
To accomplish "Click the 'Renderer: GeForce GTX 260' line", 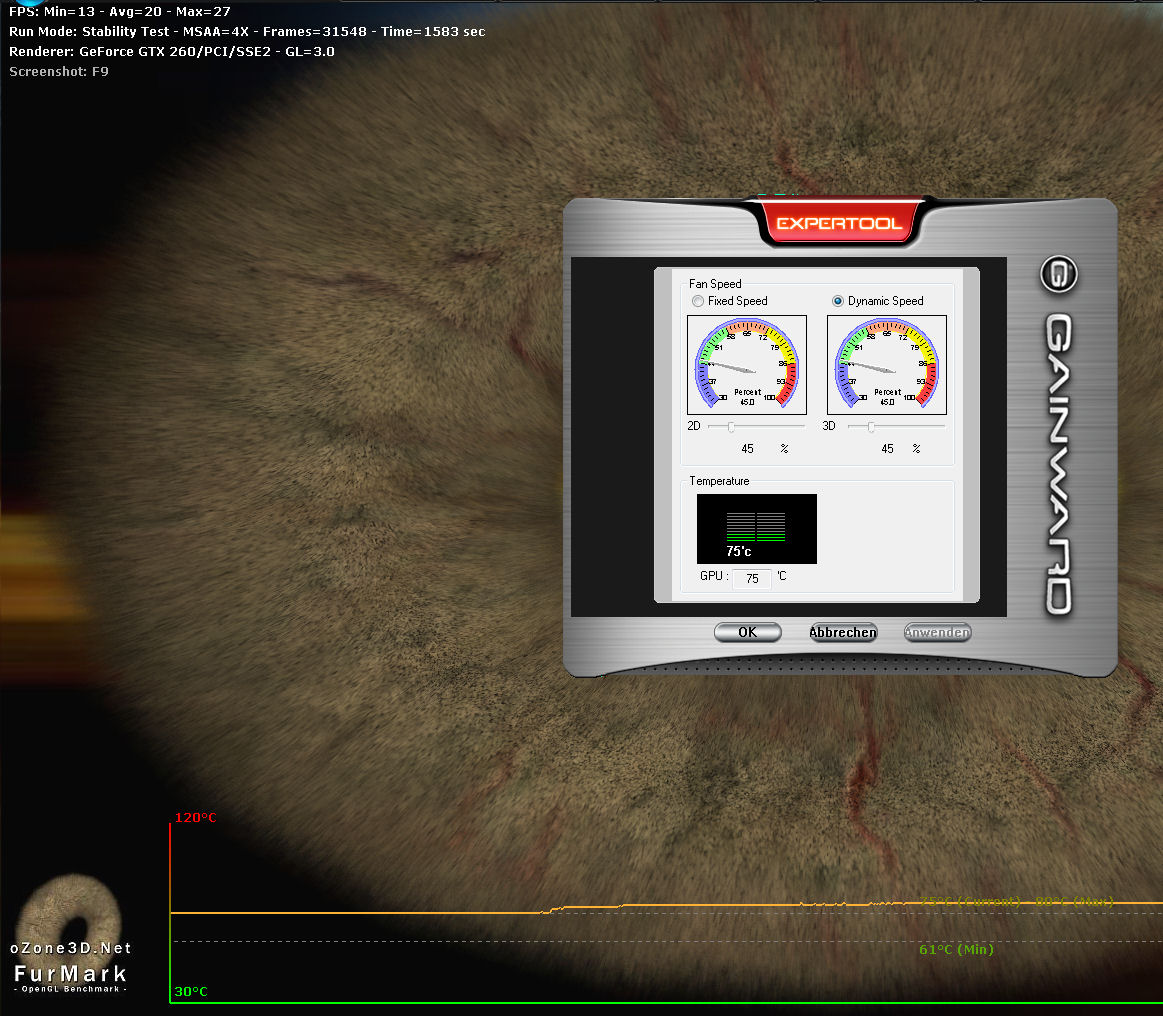I will pyautogui.click(x=171, y=52).
